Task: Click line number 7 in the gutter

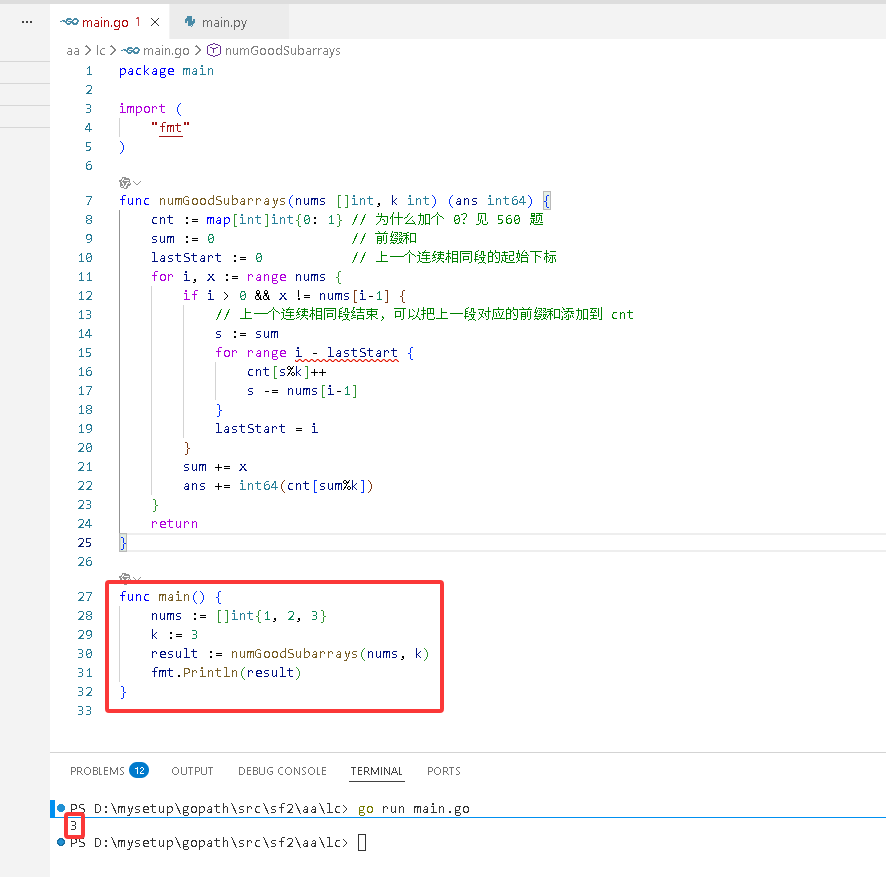Action: [x=89, y=201]
